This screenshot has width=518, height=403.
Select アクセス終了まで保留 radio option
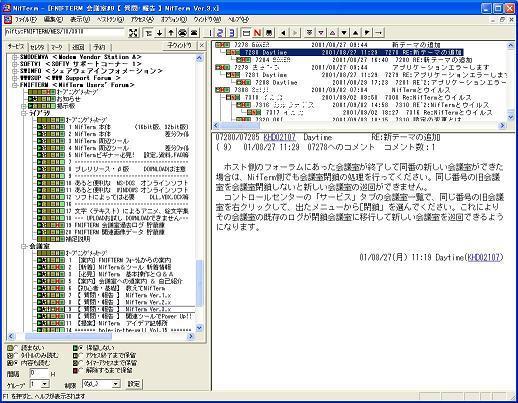point(81,355)
